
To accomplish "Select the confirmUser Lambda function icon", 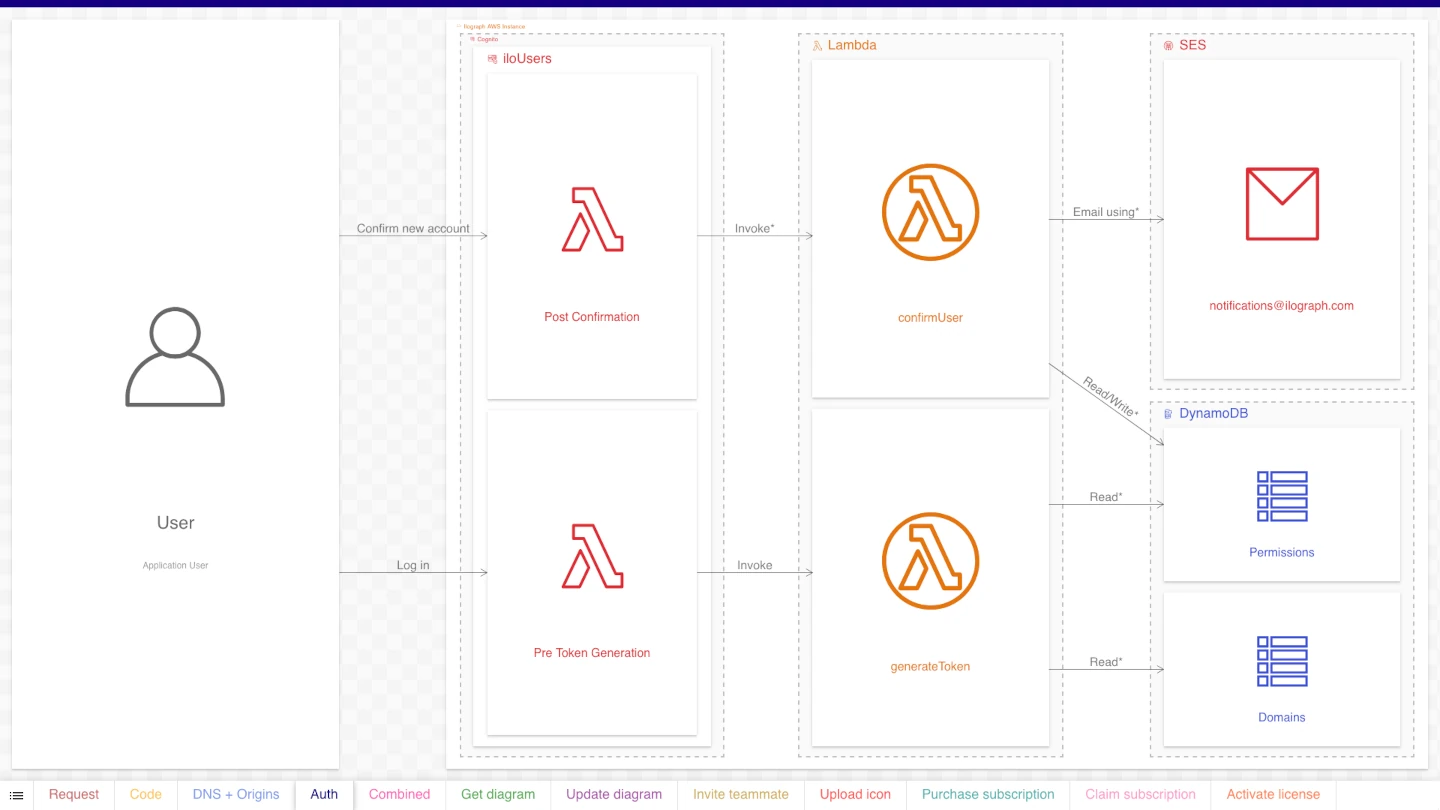I will point(930,212).
